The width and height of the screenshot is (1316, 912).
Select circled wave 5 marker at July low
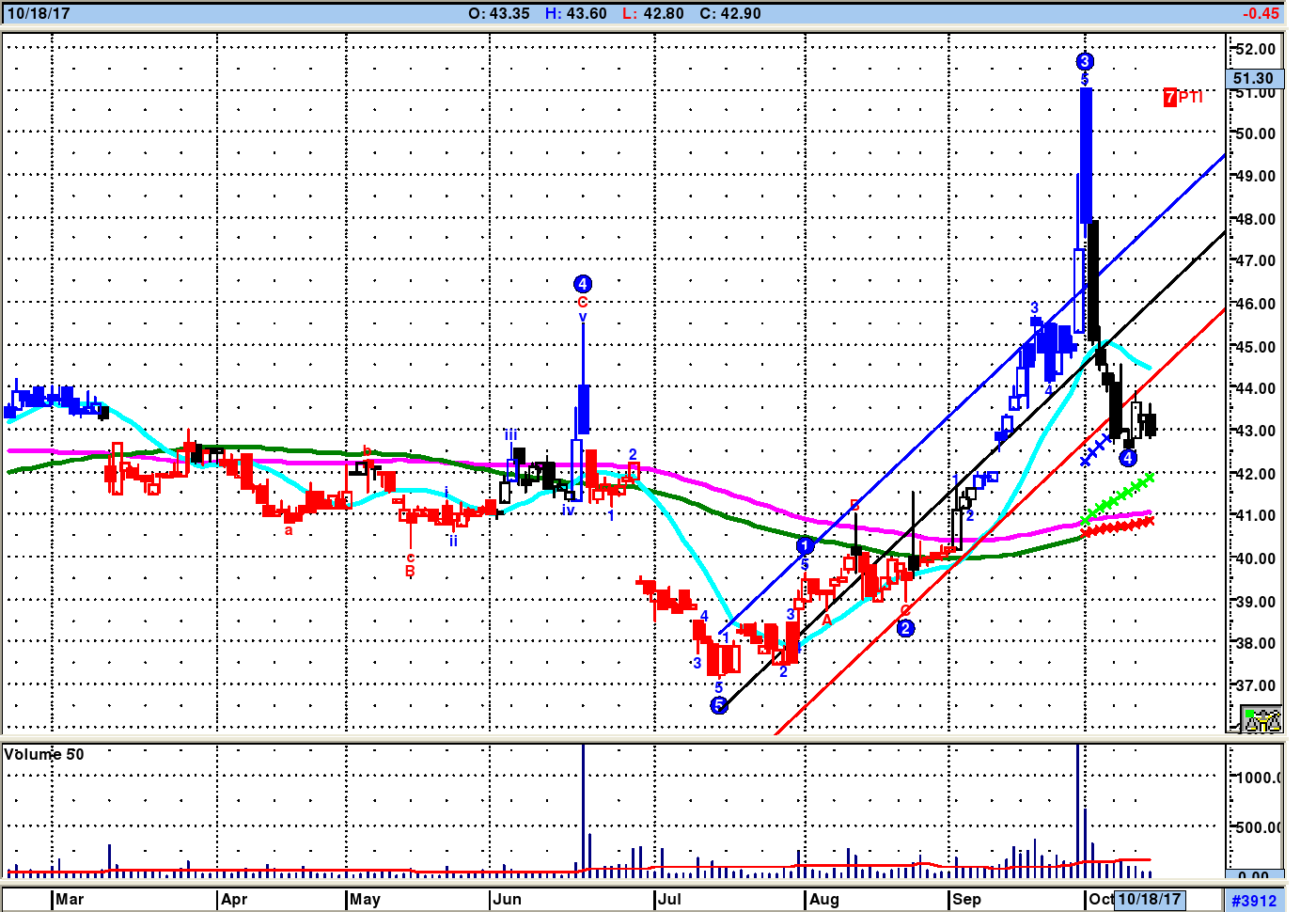pyautogui.click(x=719, y=705)
